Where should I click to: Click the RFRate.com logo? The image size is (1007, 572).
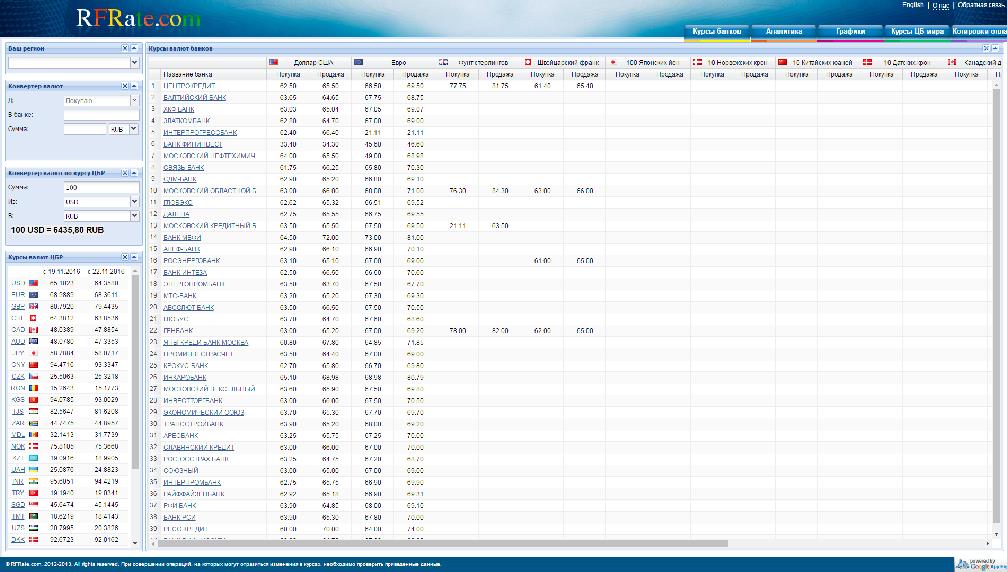(139, 18)
